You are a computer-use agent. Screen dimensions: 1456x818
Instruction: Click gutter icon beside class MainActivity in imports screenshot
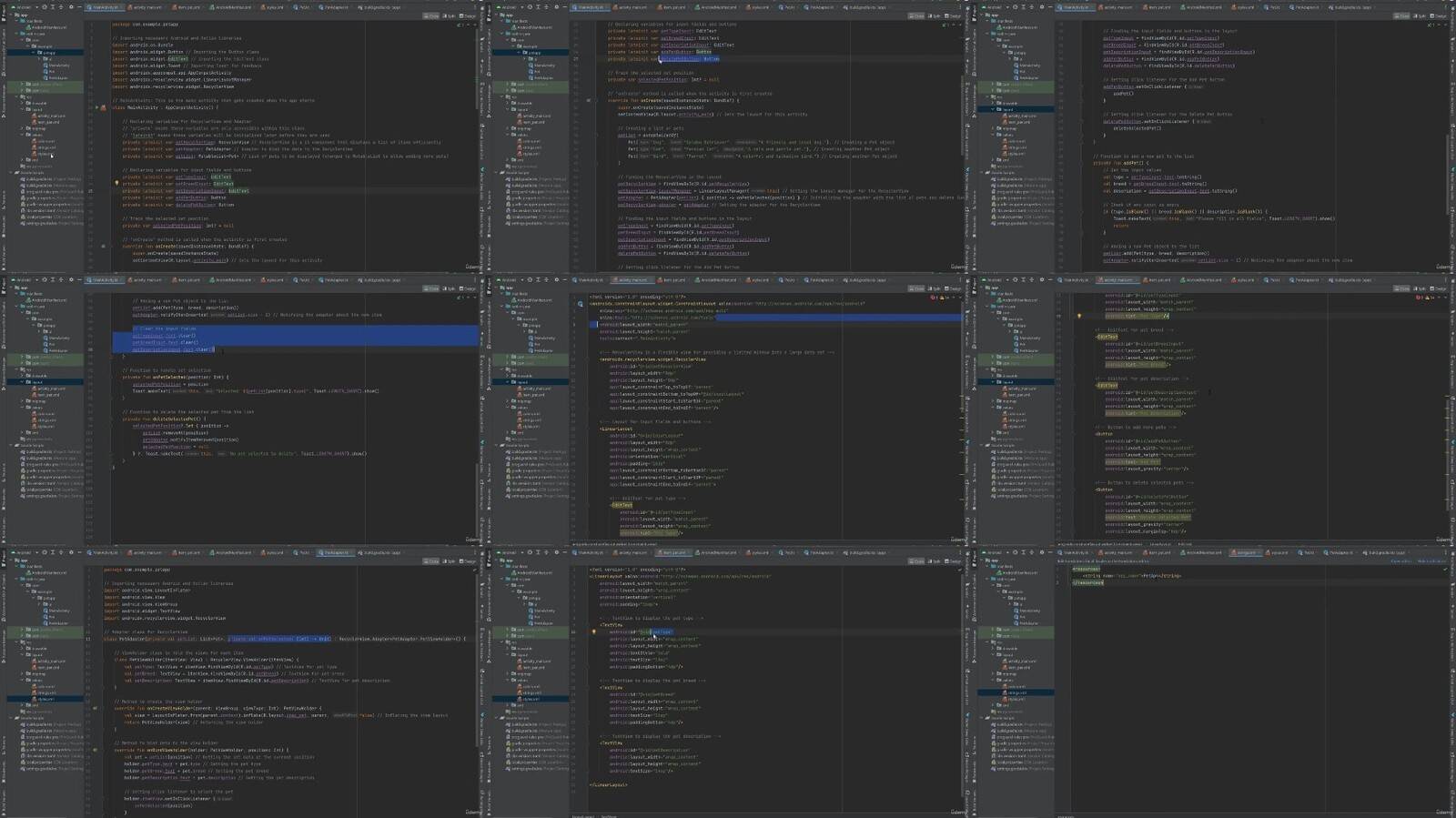[x=103, y=107]
